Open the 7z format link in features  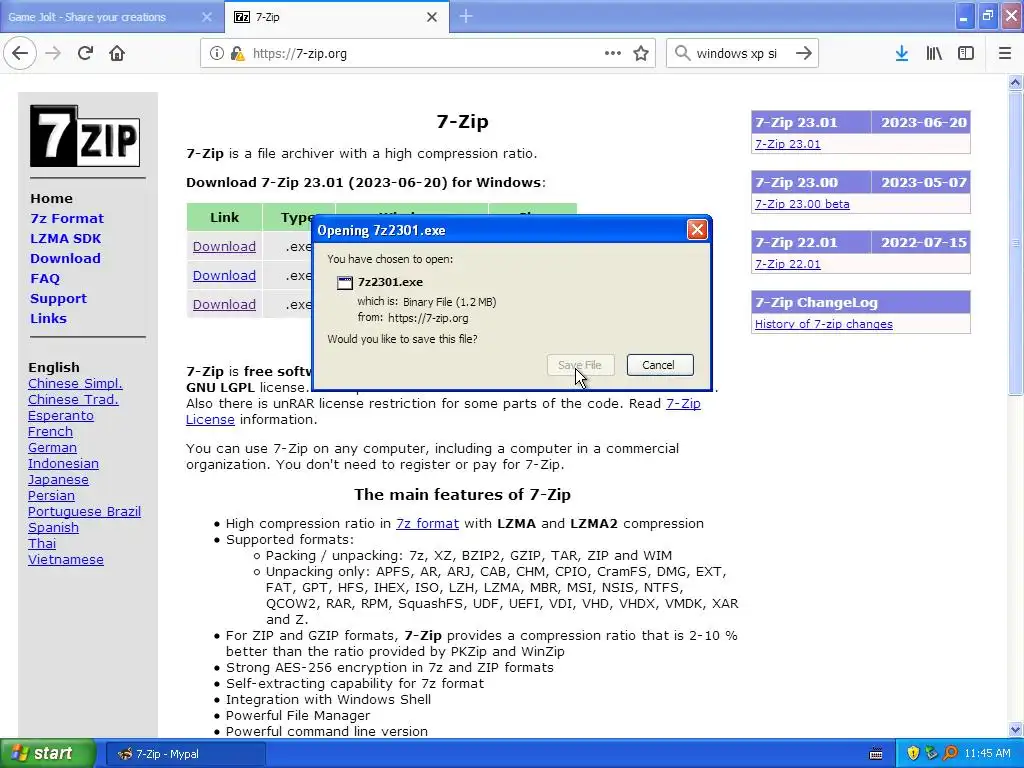[427, 523]
